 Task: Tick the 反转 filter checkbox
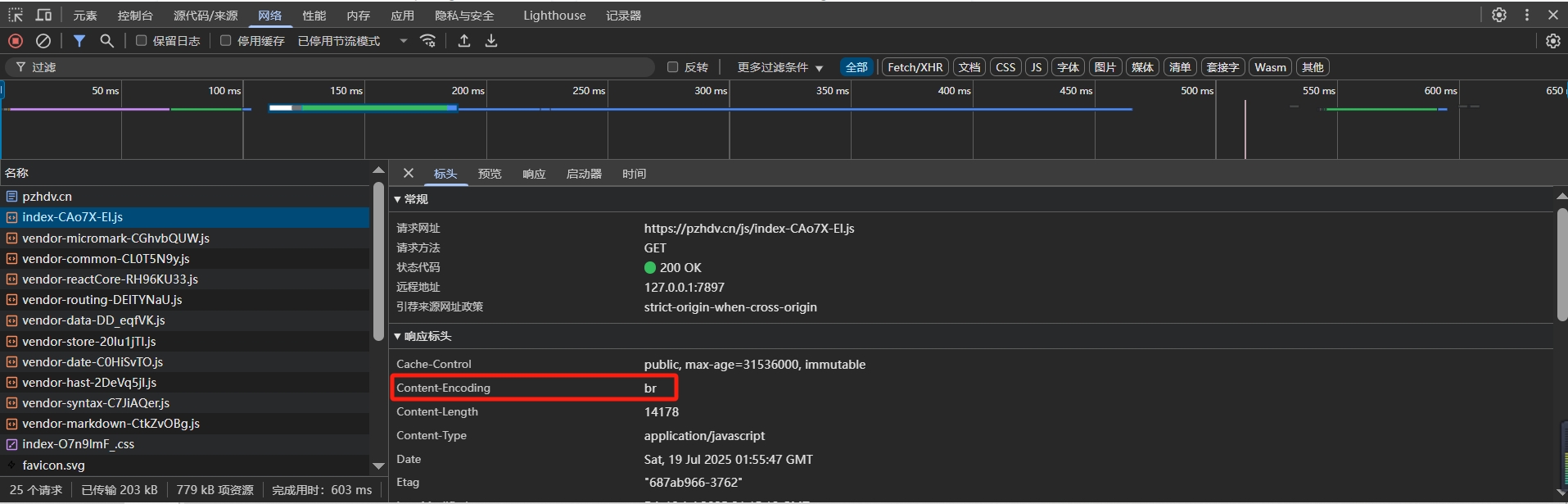[x=673, y=67]
